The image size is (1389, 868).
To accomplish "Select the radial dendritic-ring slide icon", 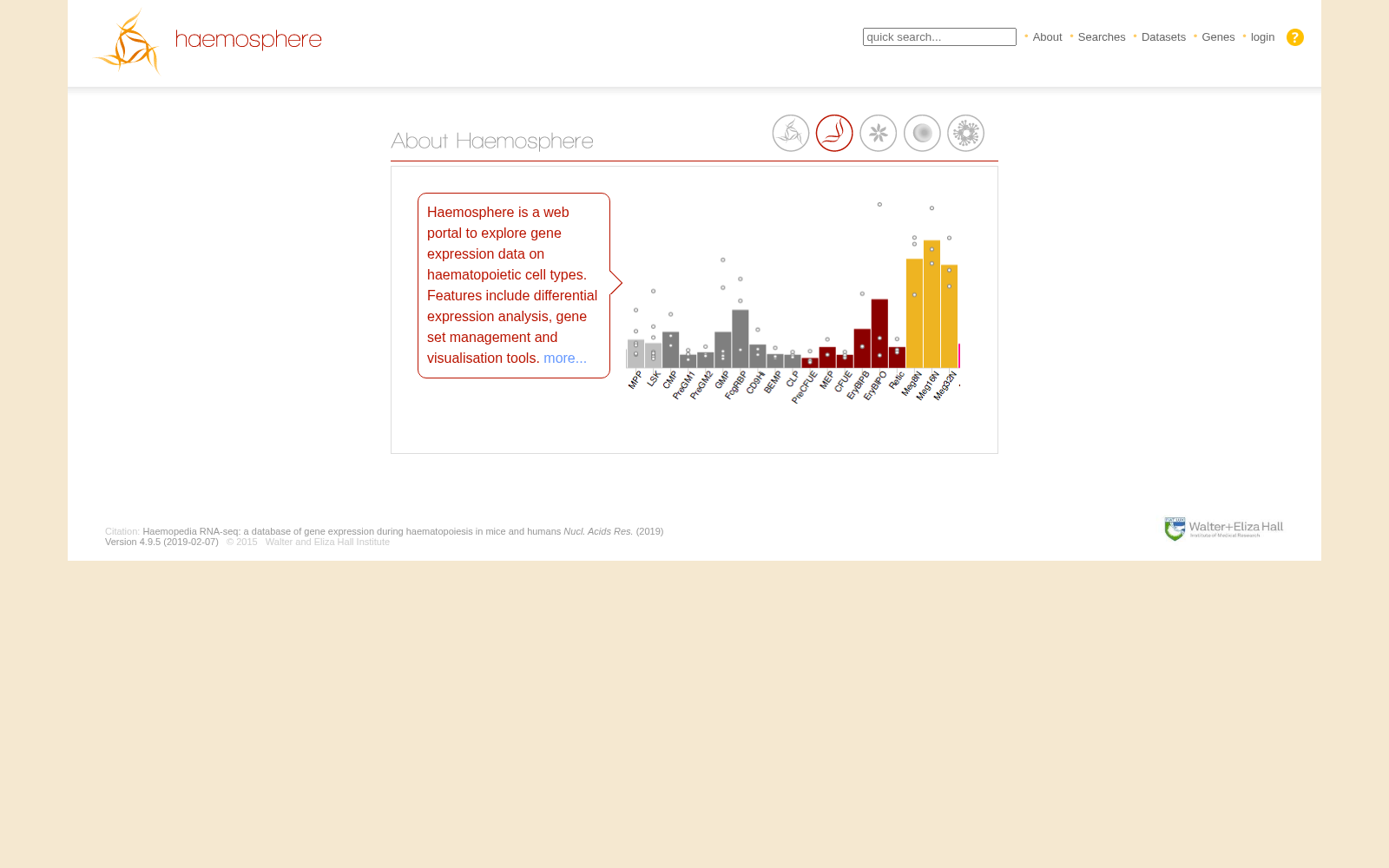I will click(965, 133).
